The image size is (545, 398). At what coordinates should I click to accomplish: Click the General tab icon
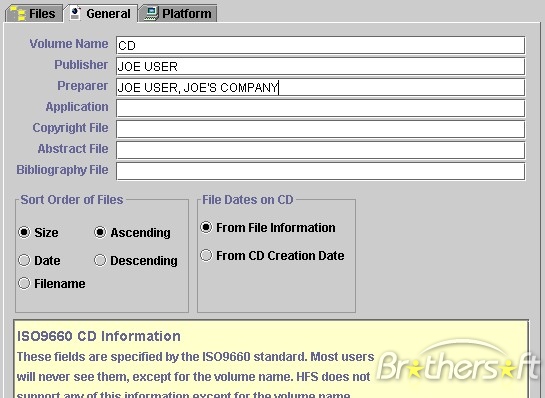[75, 13]
